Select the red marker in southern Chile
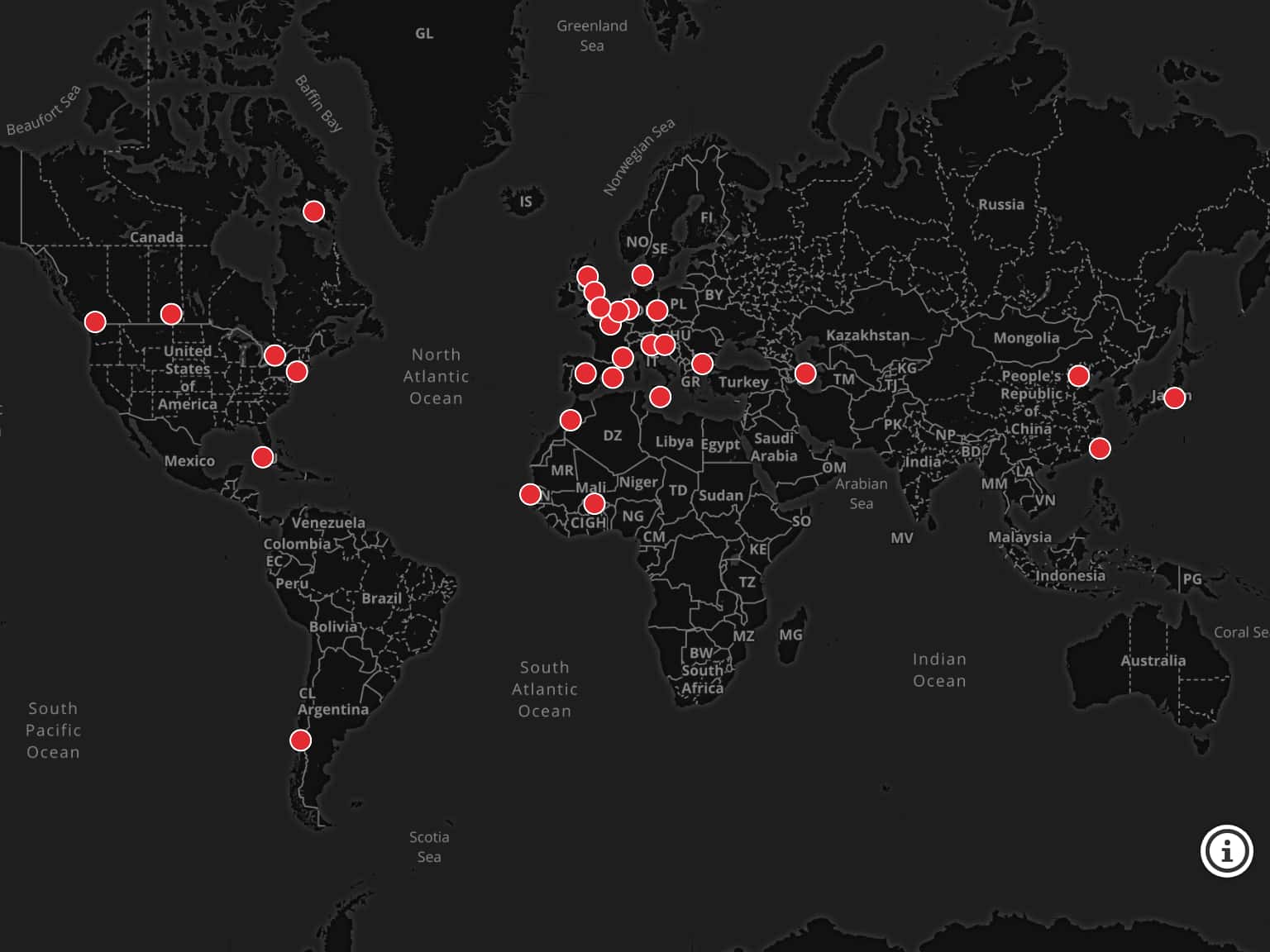The width and height of the screenshot is (1270, 952). [x=300, y=740]
